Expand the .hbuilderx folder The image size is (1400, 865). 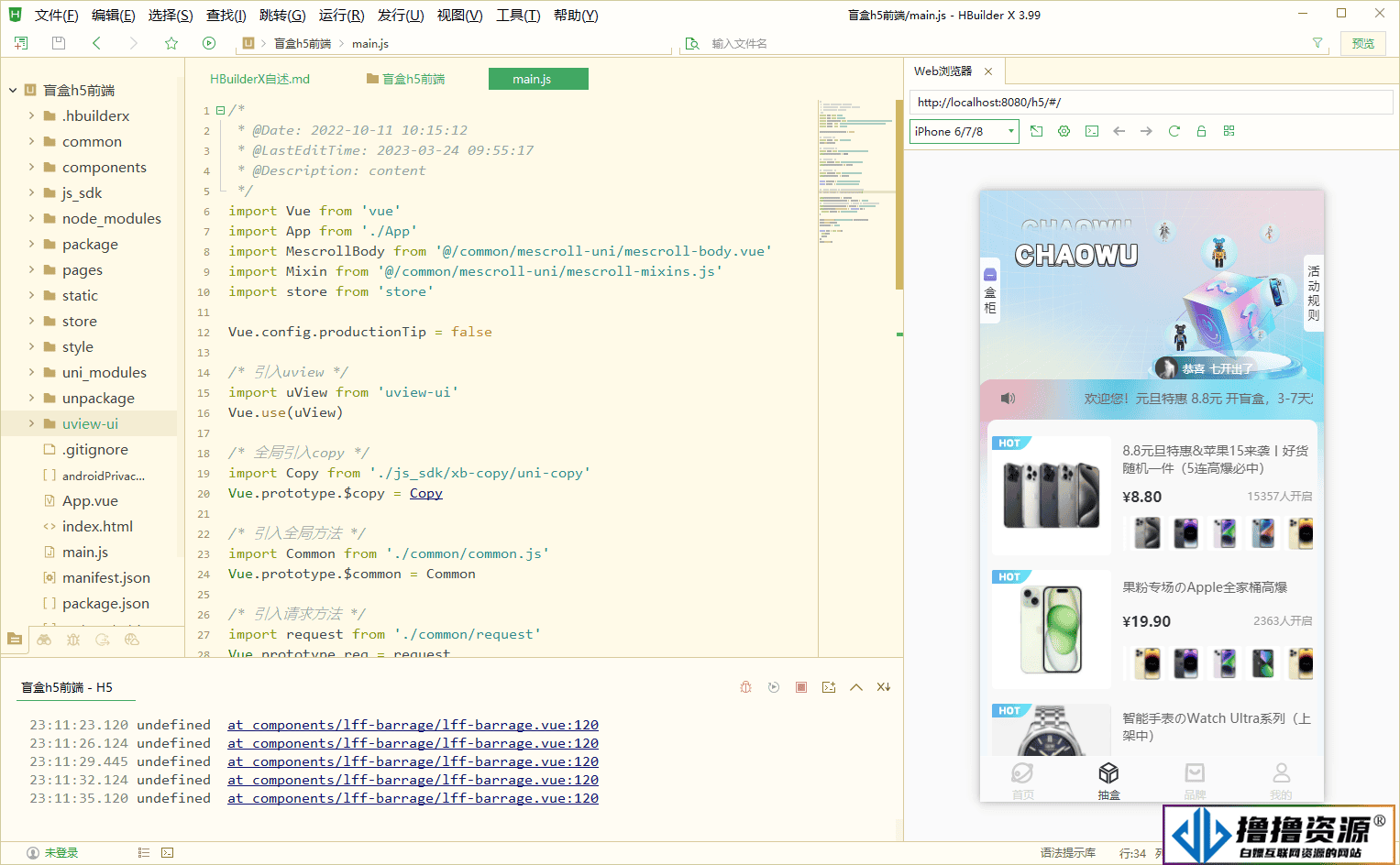(31, 115)
